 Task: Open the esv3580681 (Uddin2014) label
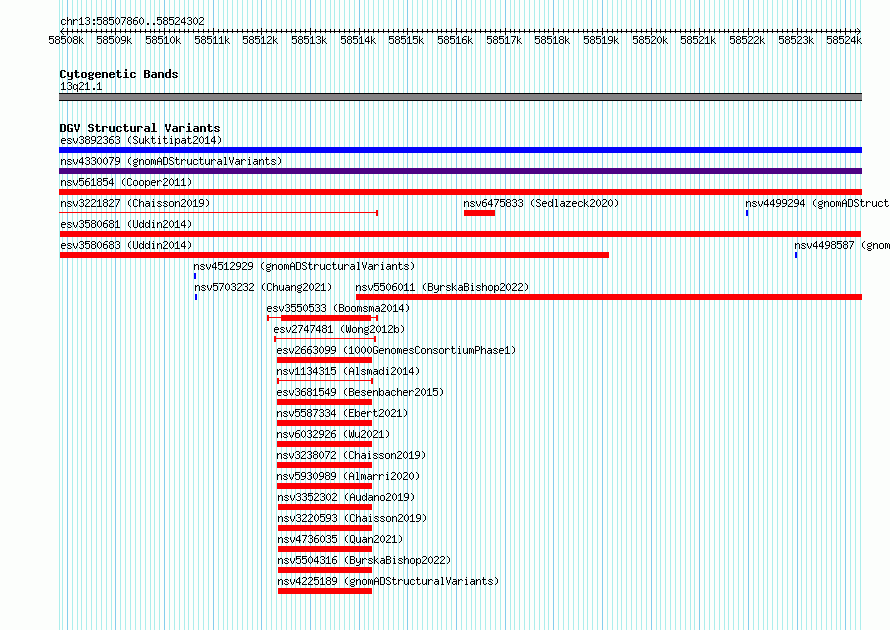126,224
